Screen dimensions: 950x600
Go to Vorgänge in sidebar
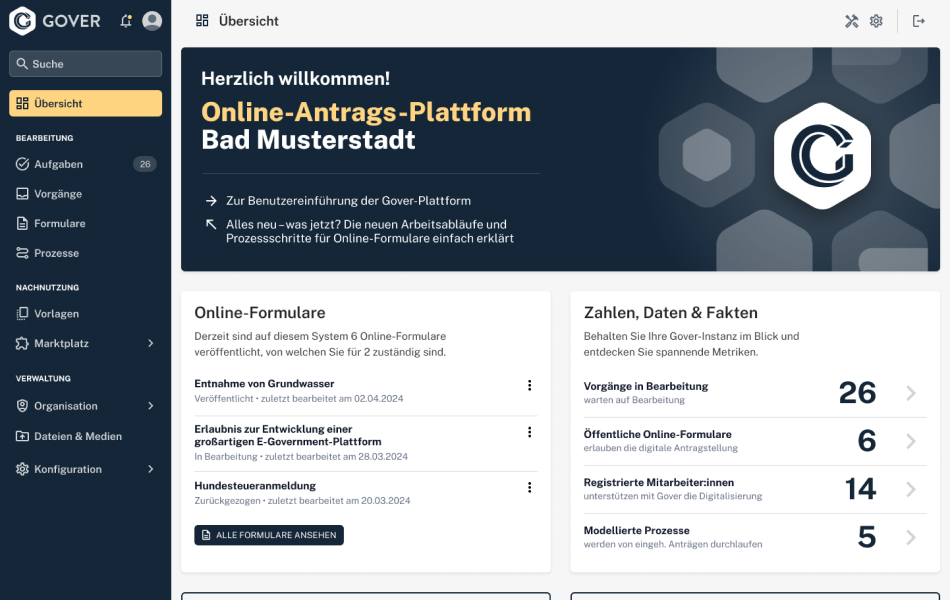coord(58,194)
